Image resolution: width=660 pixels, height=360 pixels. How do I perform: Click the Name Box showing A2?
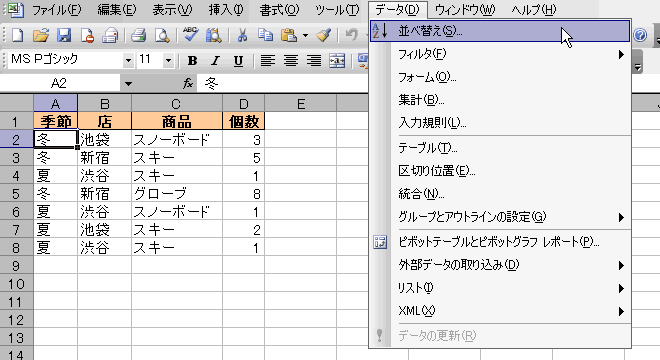click(59, 83)
